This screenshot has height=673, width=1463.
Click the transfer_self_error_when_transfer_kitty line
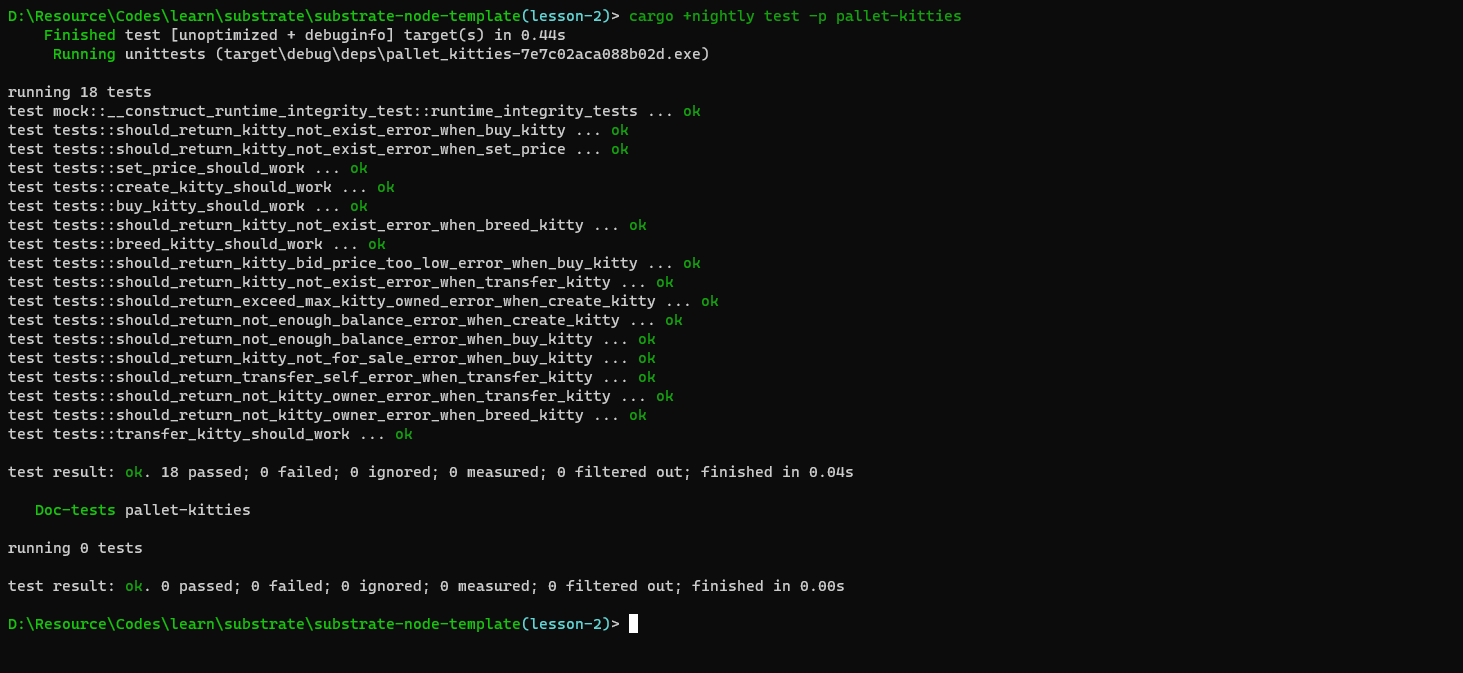coord(332,377)
